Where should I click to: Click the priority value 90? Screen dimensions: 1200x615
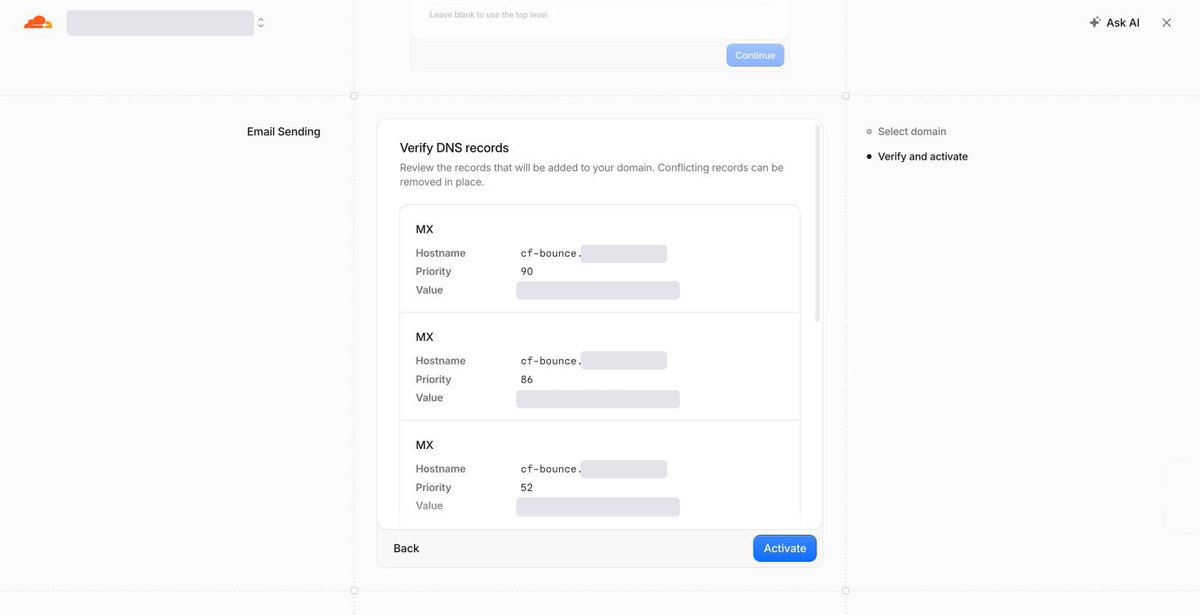pos(527,271)
